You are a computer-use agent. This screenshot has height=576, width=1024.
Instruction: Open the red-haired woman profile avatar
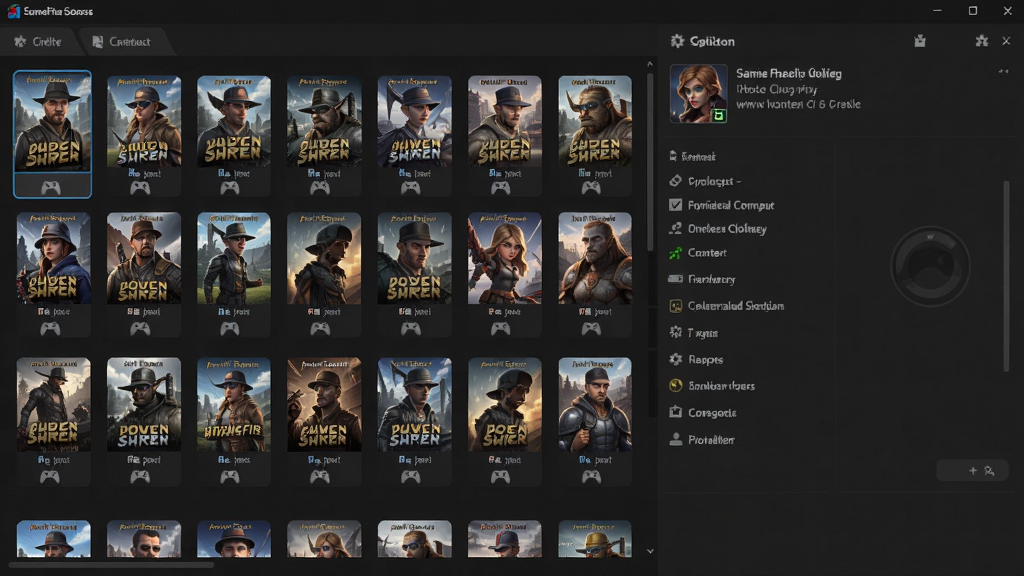click(698, 93)
